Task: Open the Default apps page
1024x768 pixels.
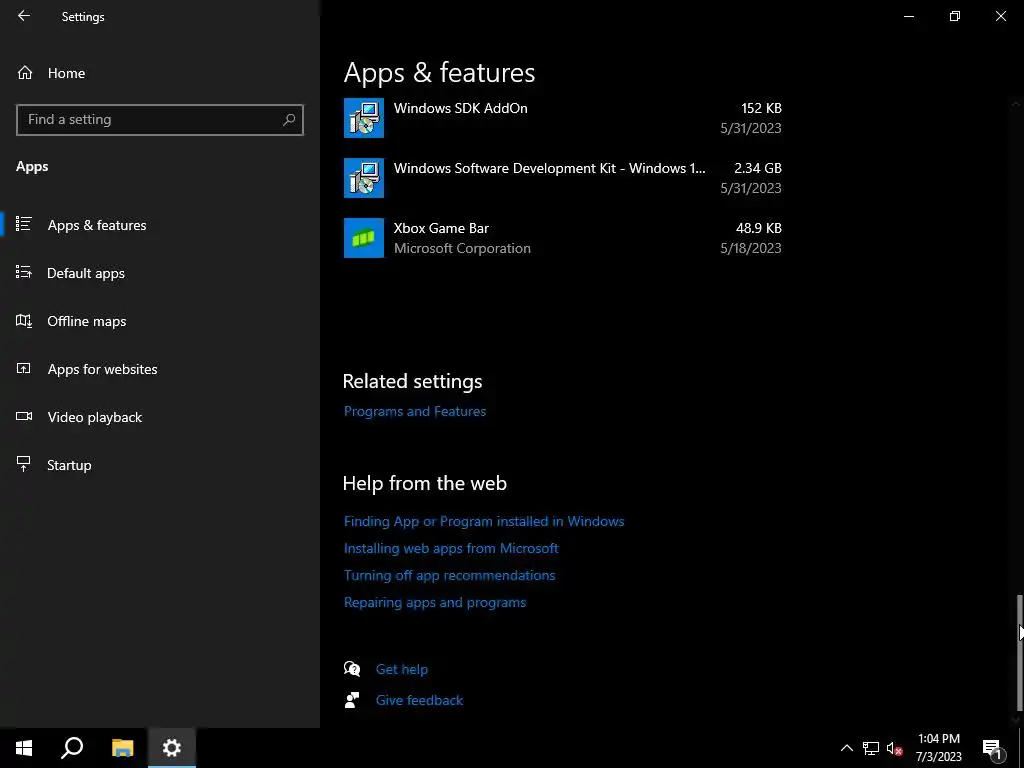Action: click(x=86, y=273)
